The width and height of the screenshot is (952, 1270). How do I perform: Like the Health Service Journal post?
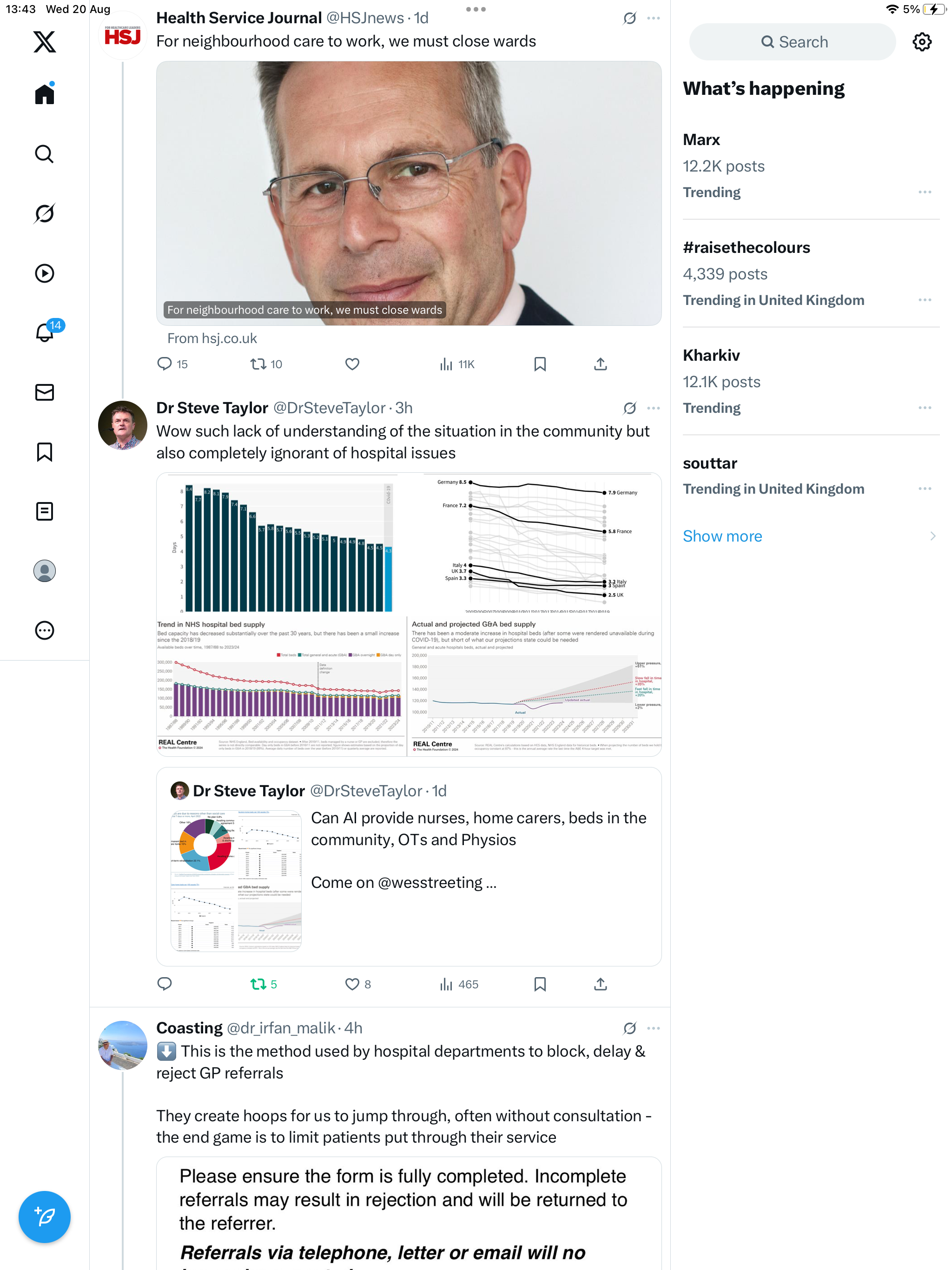352,364
